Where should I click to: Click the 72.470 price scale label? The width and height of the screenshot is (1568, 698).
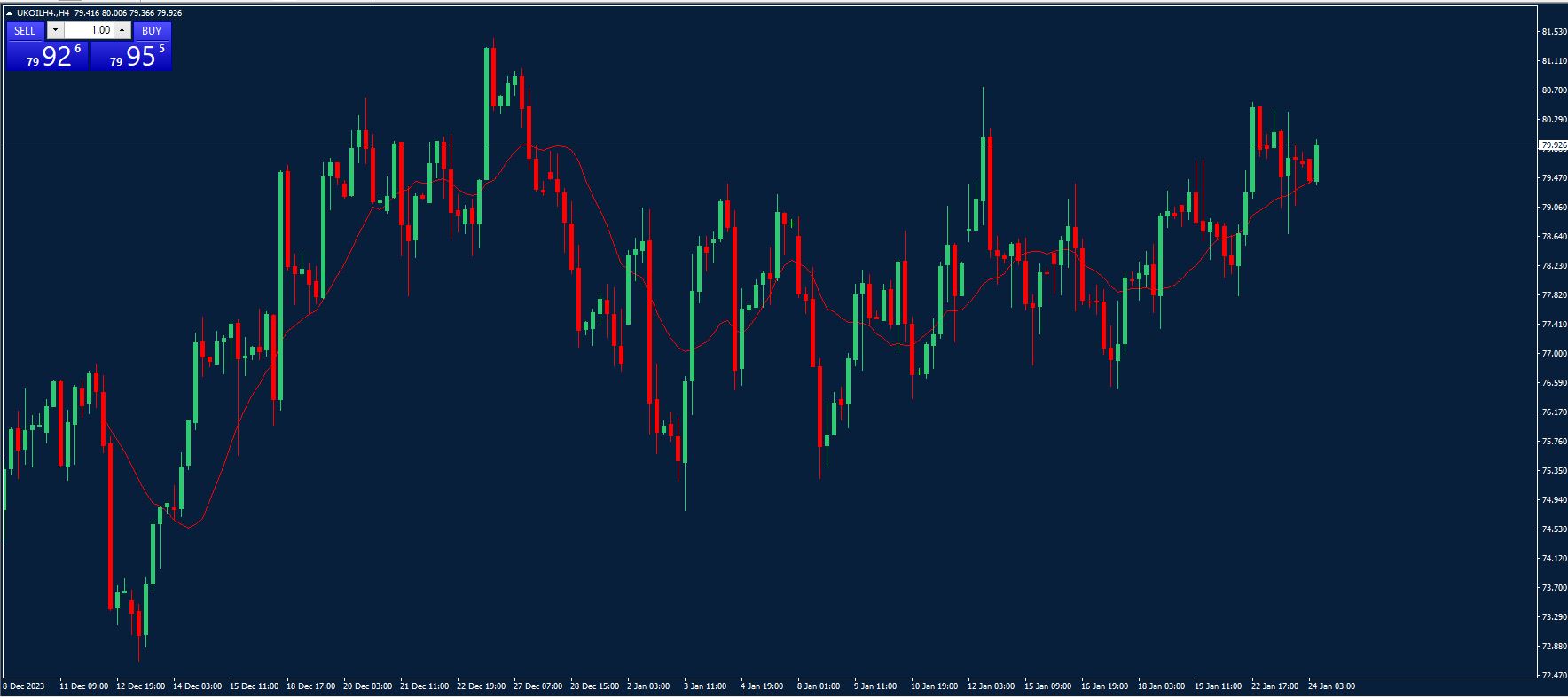click(1553, 676)
